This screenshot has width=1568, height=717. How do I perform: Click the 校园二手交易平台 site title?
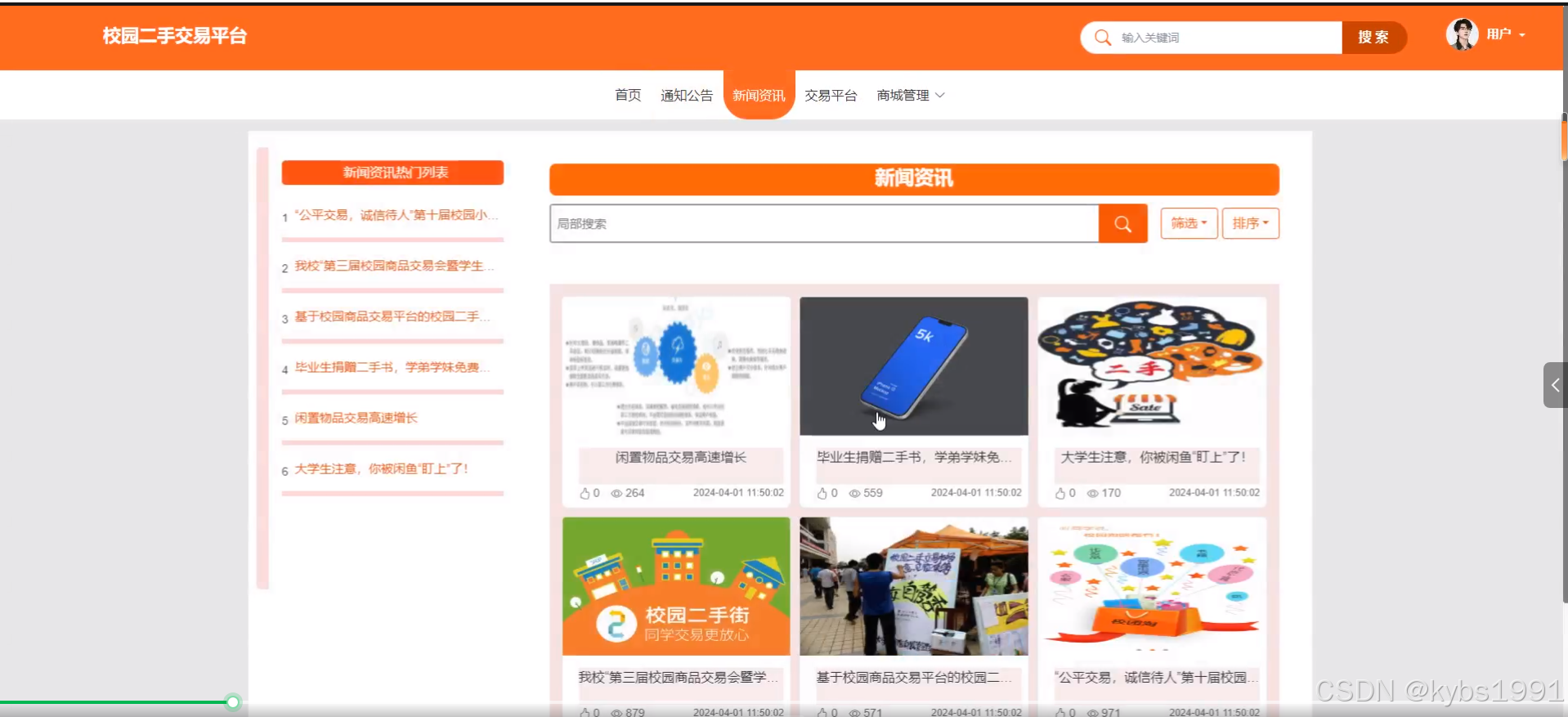(x=174, y=36)
